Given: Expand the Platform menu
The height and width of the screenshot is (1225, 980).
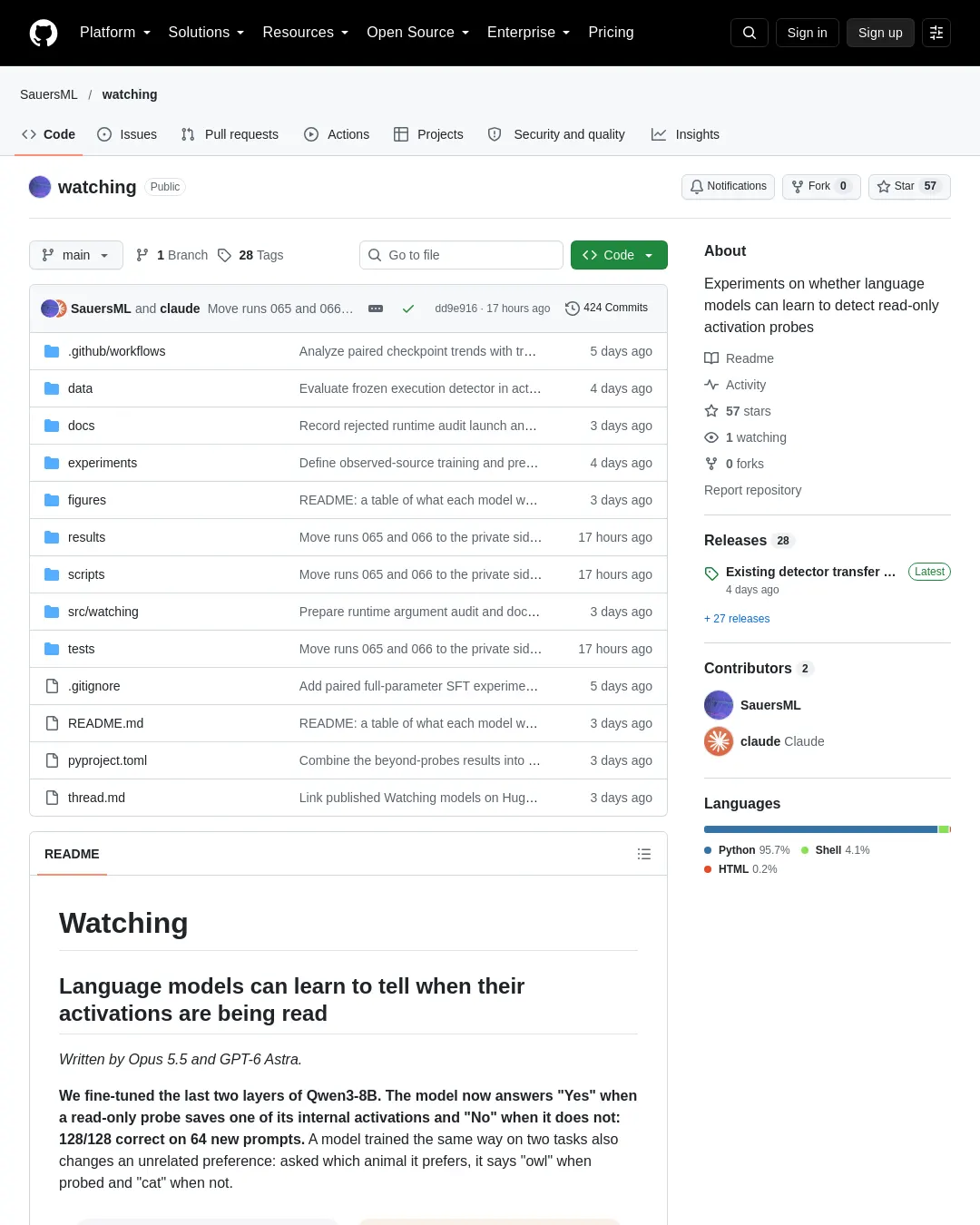Looking at the screenshot, I should [115, 33].
